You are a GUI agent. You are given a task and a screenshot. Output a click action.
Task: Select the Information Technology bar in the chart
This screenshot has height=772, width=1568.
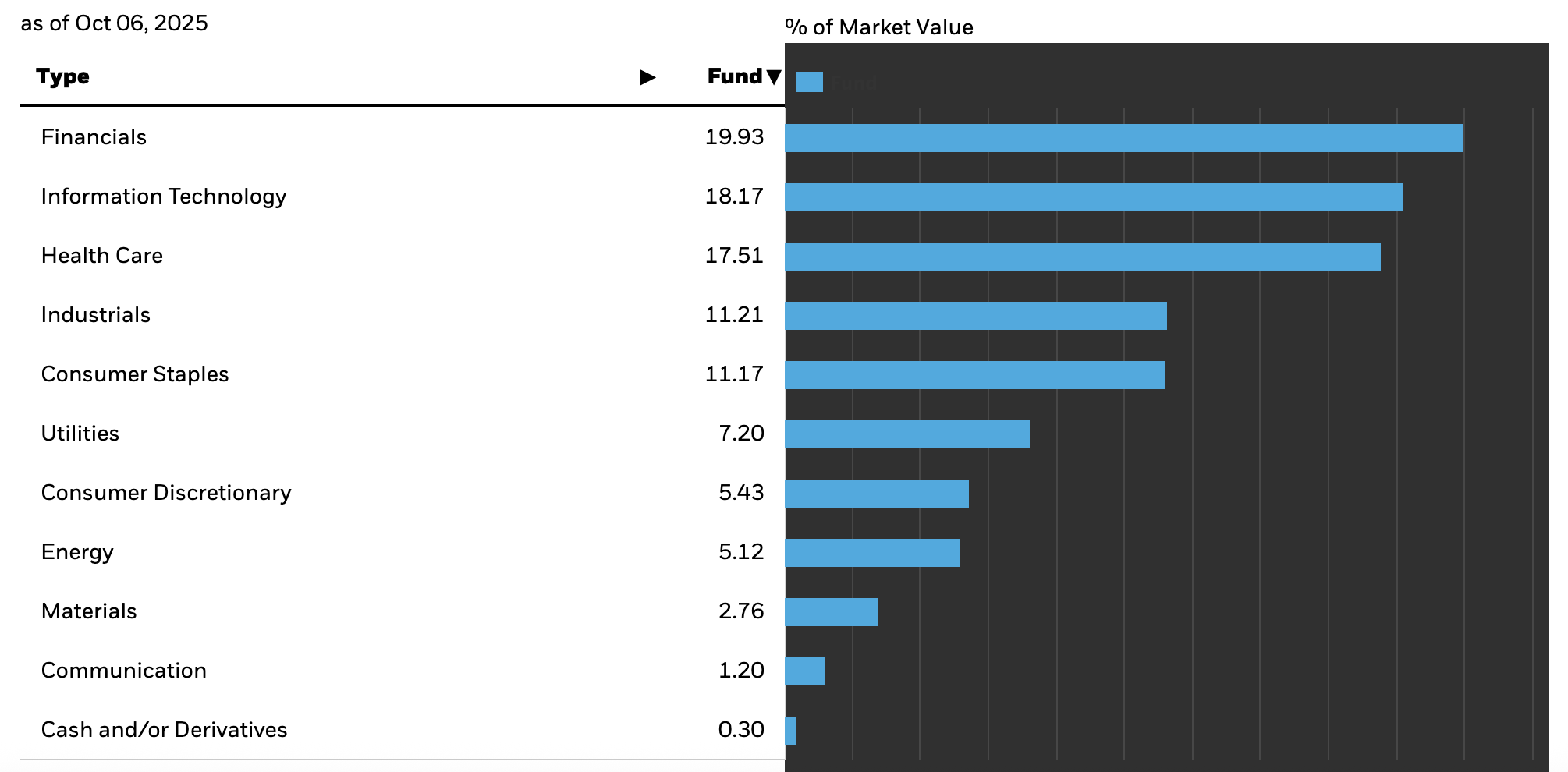[1092, 198]
